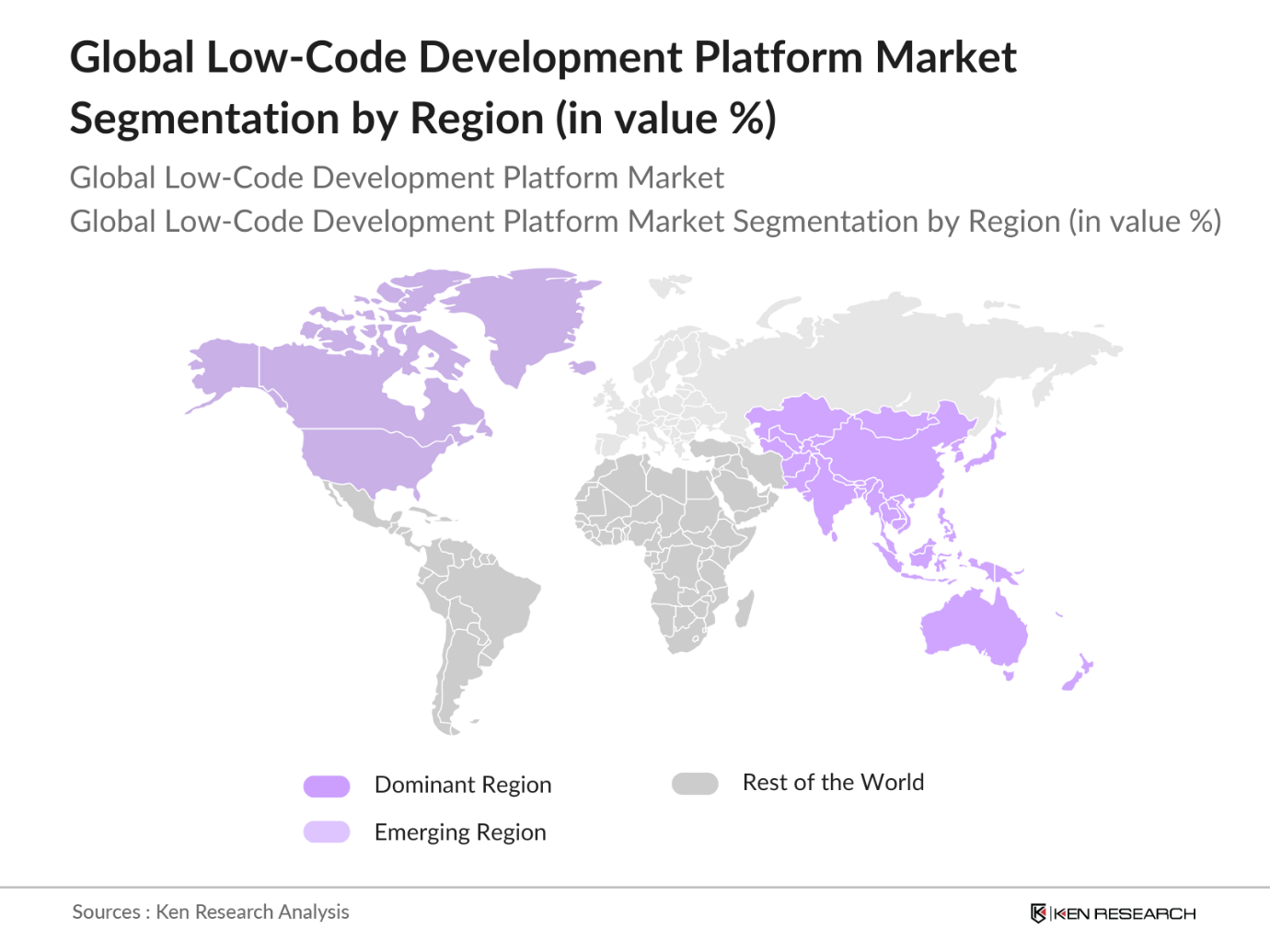
Task: Click the Rest of the World gray swatch
Action: coord(695,784)
